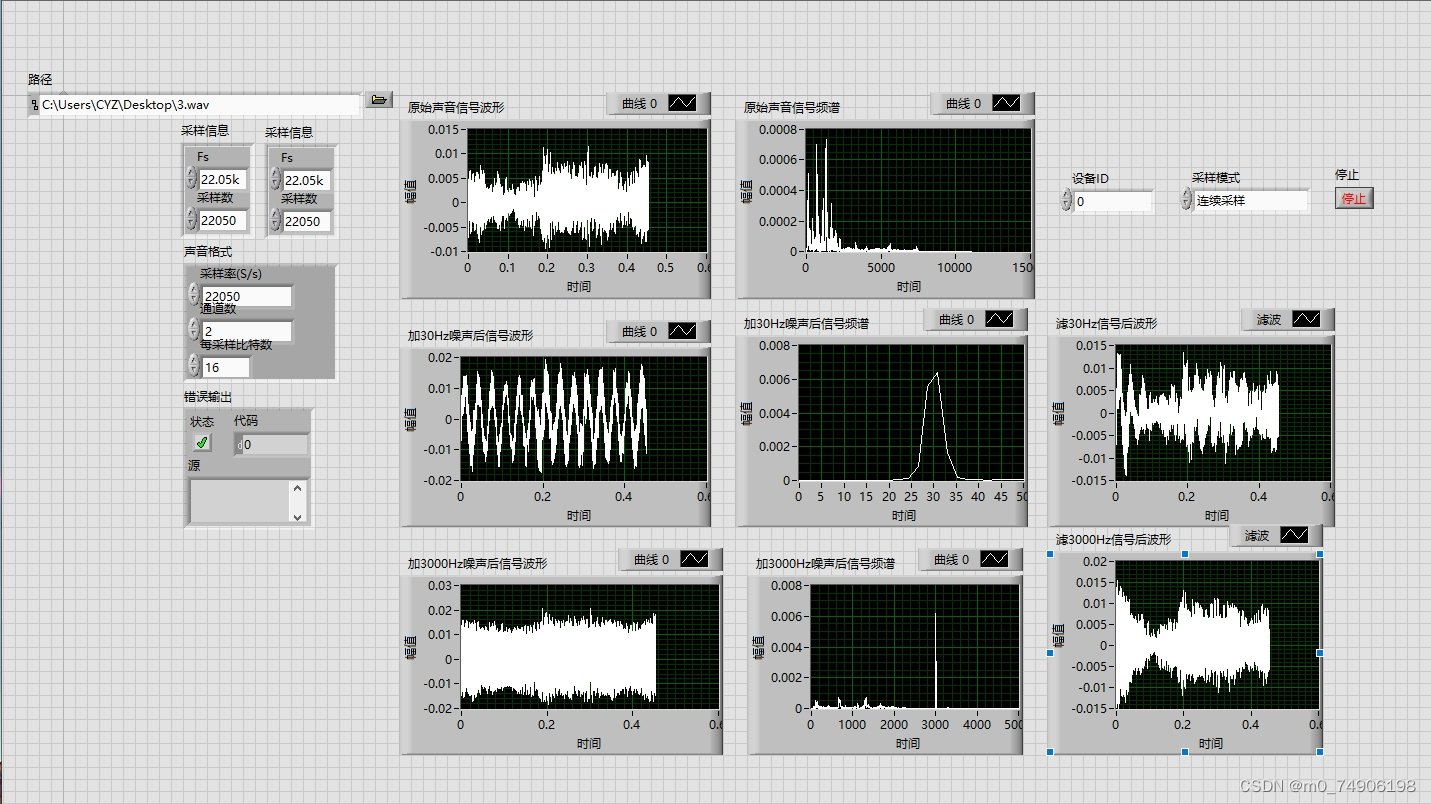Click the 加30Hz噪声后信号频谱 graph title
The image size is (1431, 804).
tap(806, 323)
